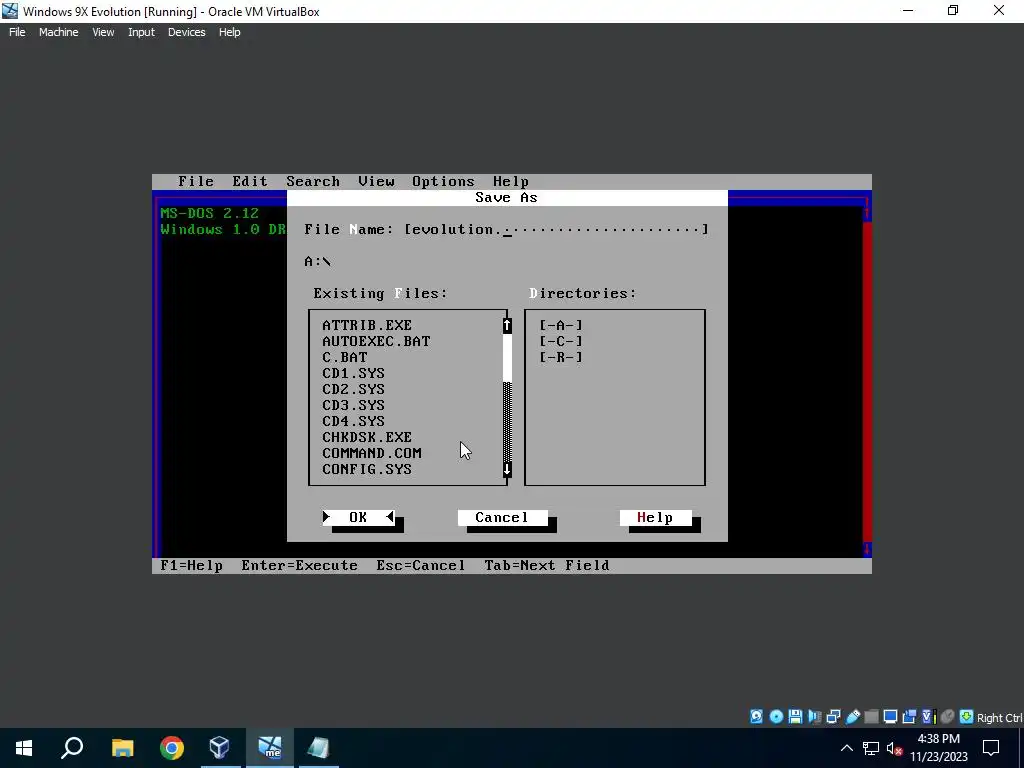Image resolution: width=1024 pixels, height=768 pixels.
Task: Open the VirtualBox File menu
Action: click(x=17, y=32)
